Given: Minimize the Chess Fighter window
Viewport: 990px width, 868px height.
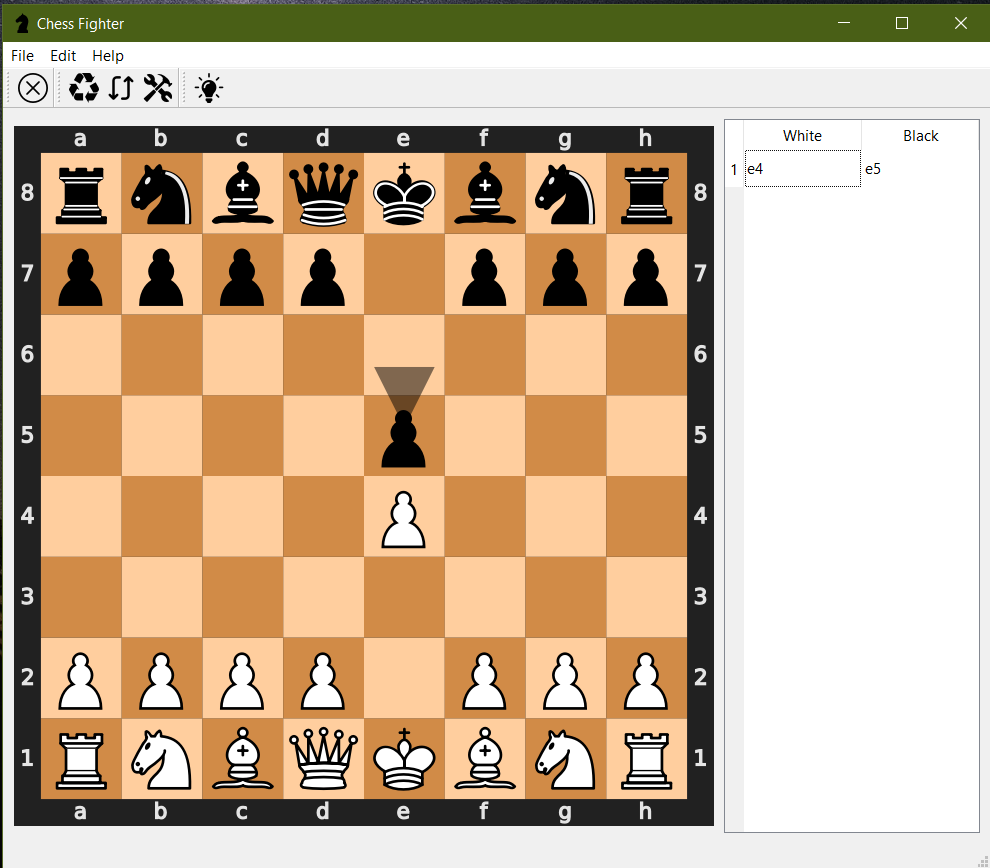Looking at the screenshot, I should coord(844,23).
